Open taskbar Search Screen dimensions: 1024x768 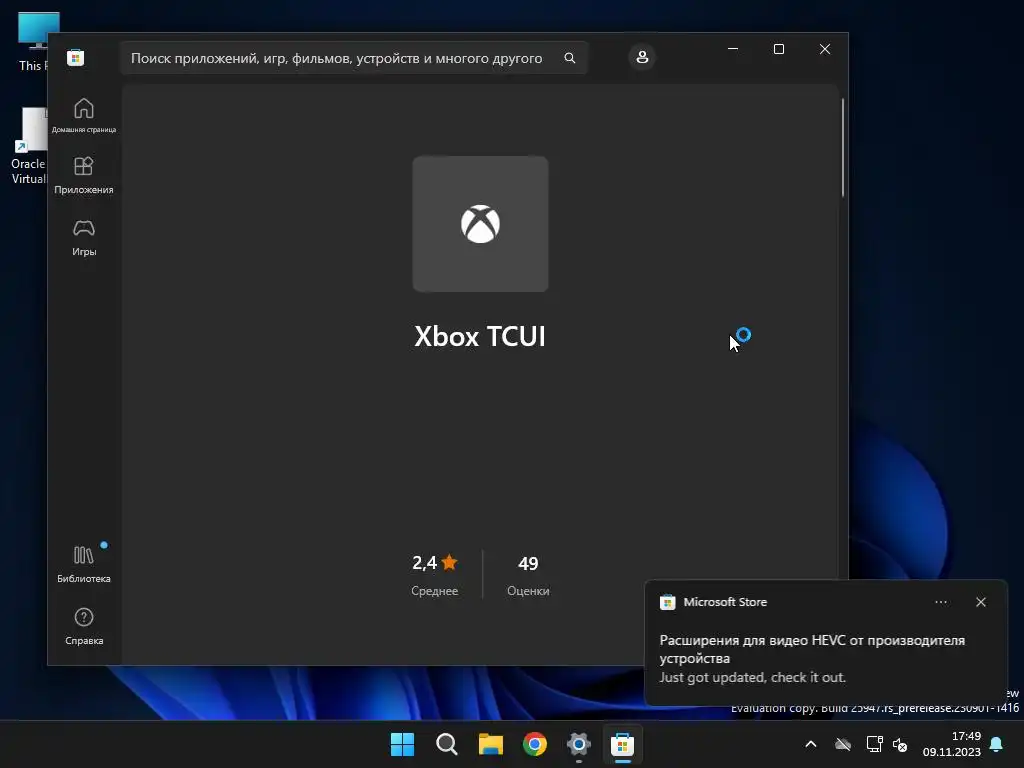tap(447, 744)
